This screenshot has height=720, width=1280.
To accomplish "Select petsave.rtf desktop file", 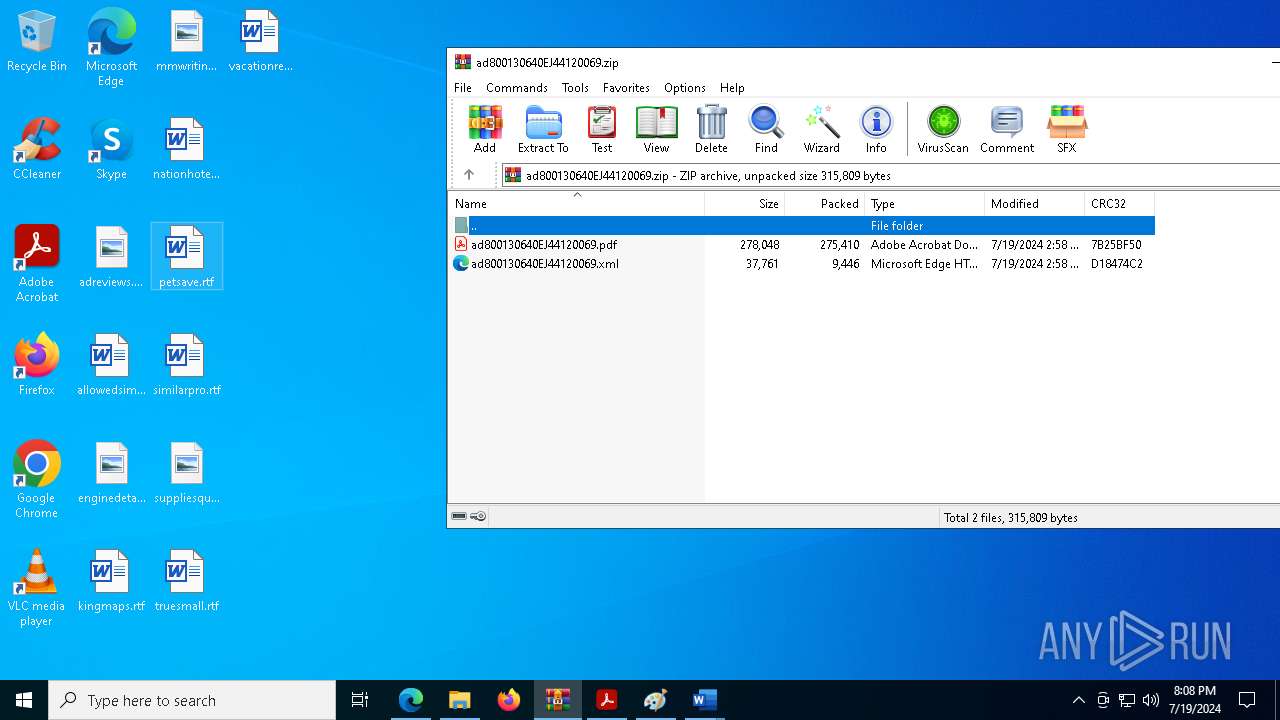I will pyautogui.click(x=186, y=257).
